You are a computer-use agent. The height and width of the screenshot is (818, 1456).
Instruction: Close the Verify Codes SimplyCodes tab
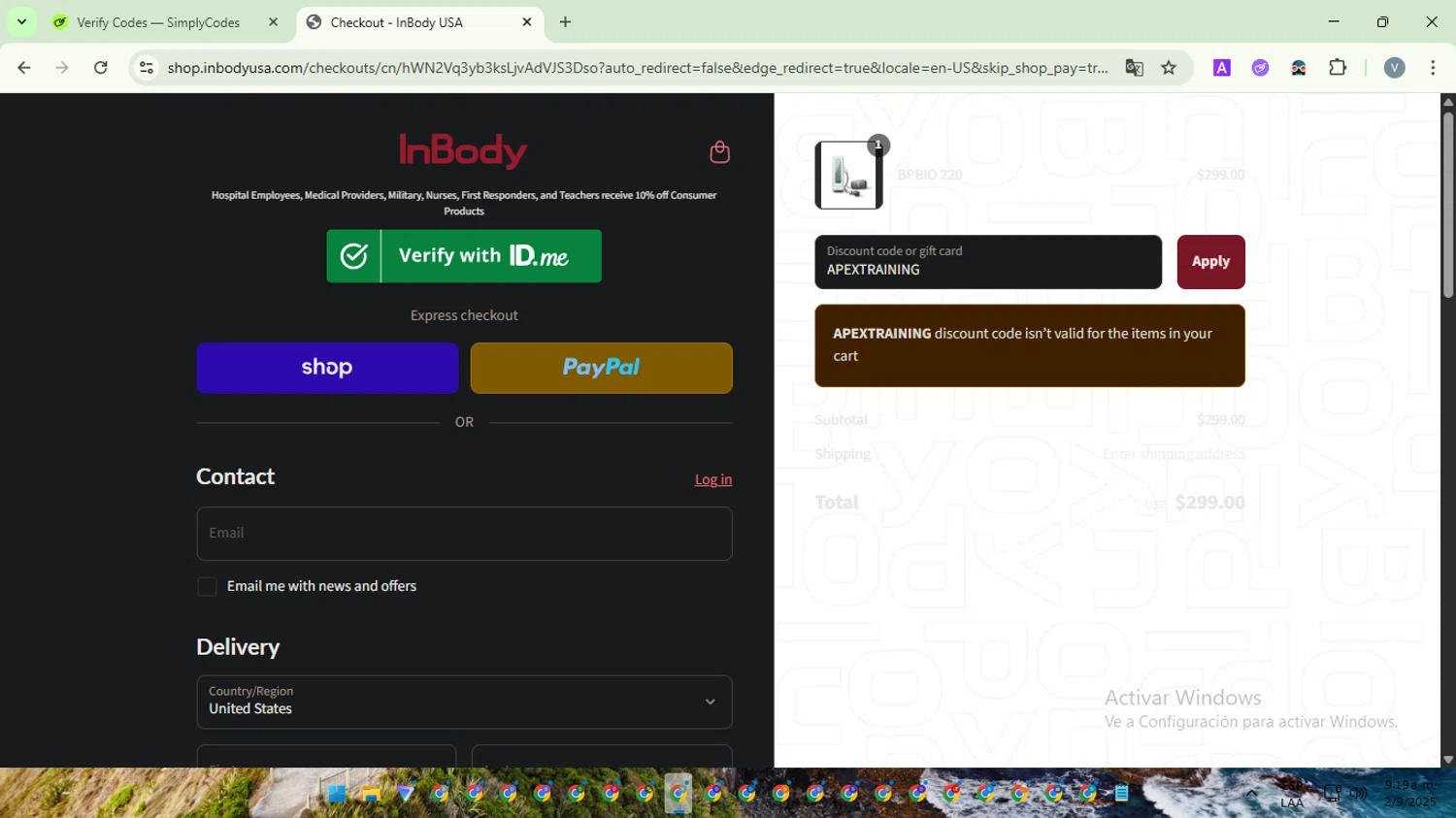[273, 22]
